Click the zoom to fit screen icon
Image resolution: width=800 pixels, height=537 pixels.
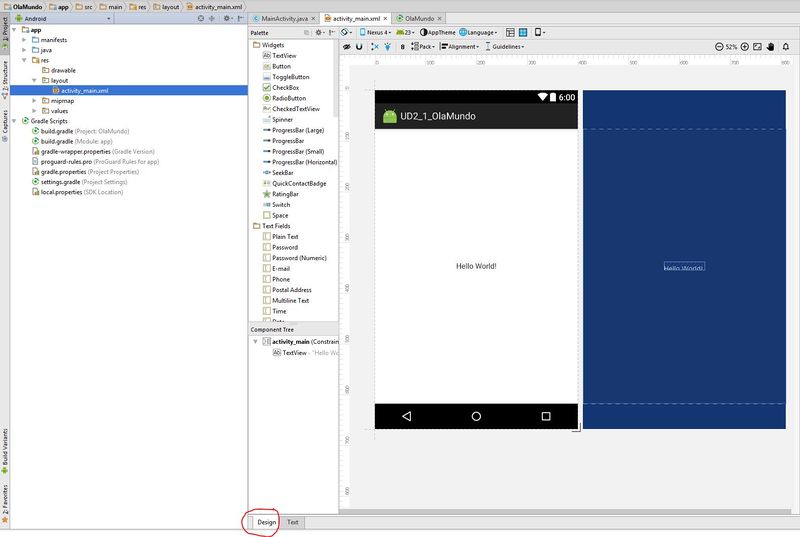[x=758, y=46]
